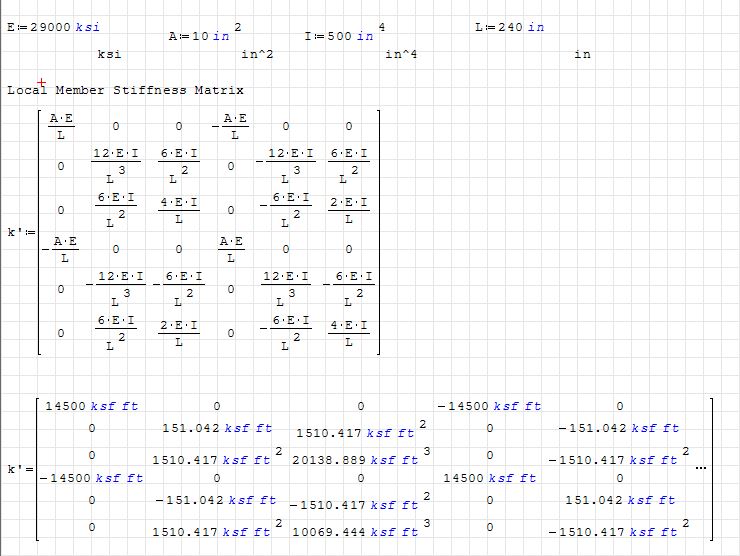This screenshot has width=740, height=556.
Task: Click the top-left 14500 ksf ft result entry
Action: click(92, 406)
